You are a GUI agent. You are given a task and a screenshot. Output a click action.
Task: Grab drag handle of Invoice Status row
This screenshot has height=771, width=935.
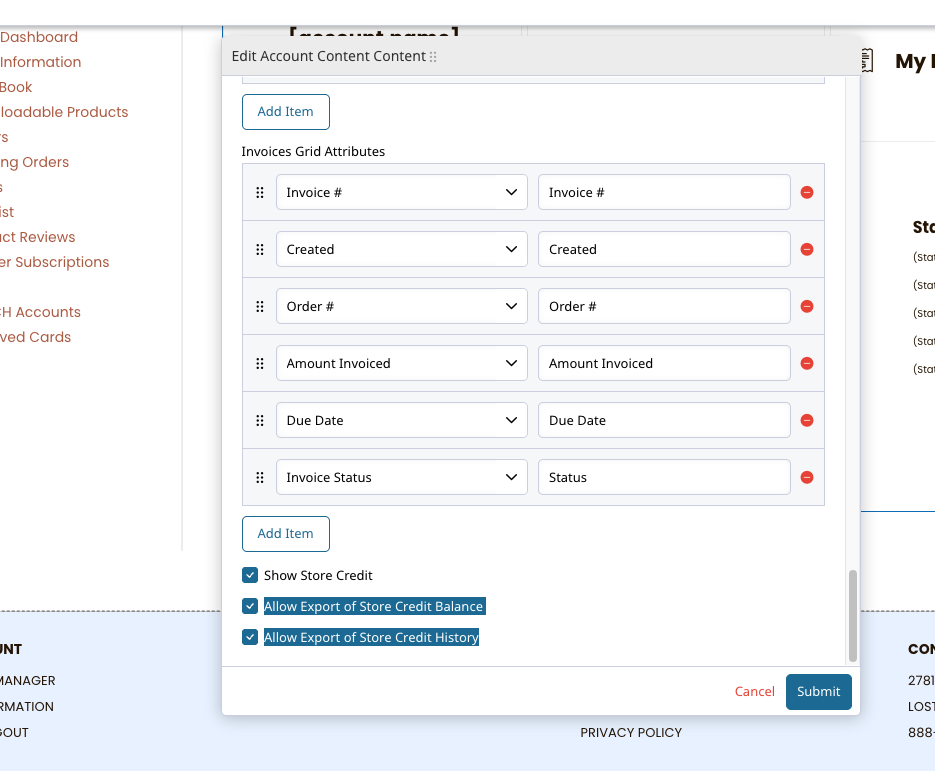pyautogui.click(x=260, y=477)
